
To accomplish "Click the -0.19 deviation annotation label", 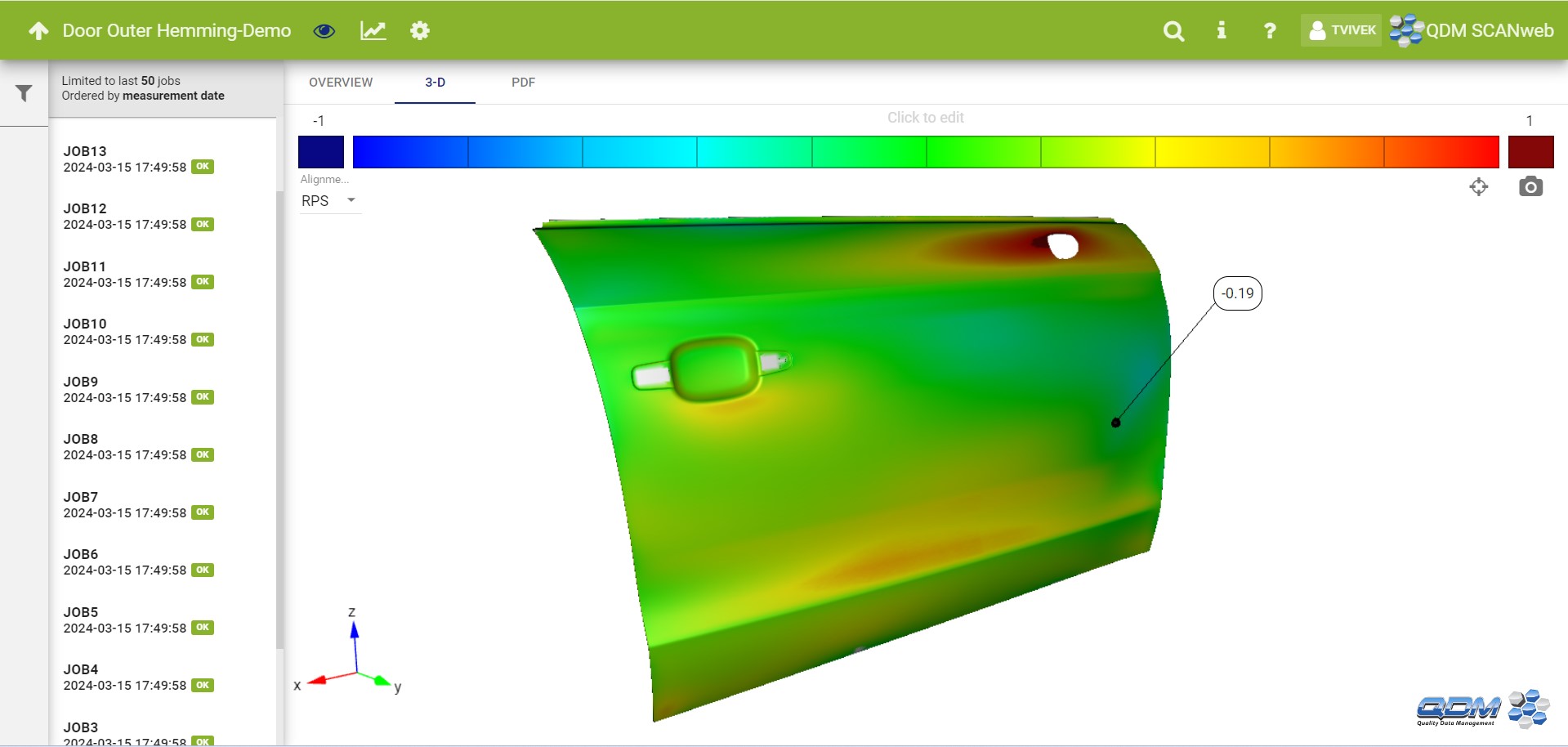I will pyautogui.click(x=1237, y=293).
